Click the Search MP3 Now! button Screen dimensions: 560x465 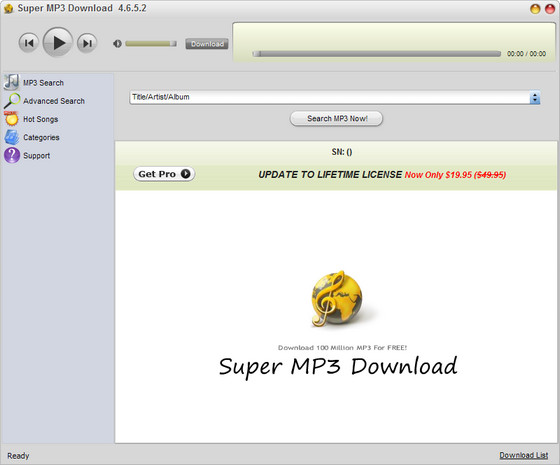click(336, 119)
